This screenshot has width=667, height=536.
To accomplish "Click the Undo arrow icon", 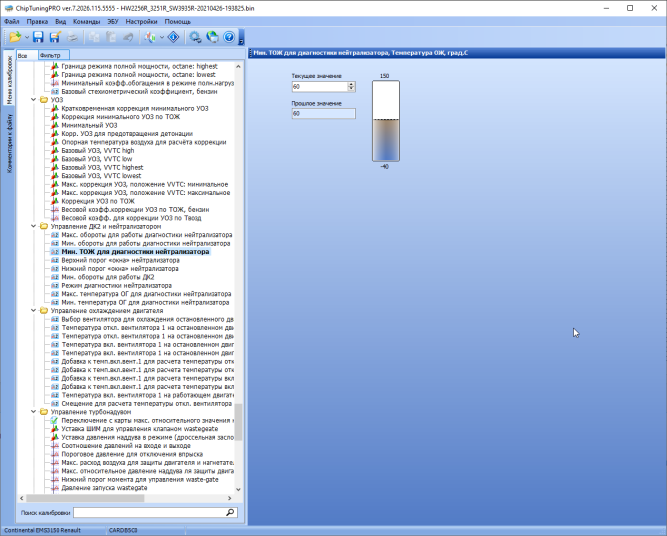I will pos(128,37).
